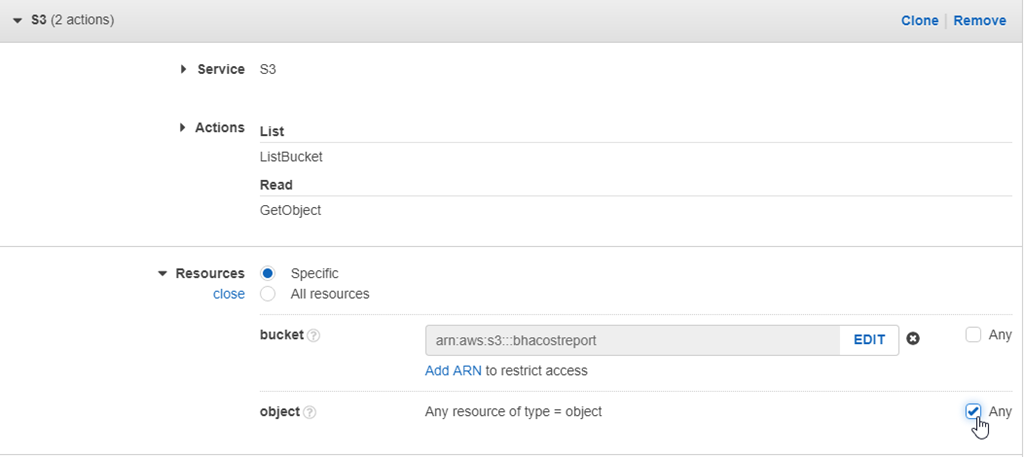Screen dimensions: 1024x457
Task: Click the Remove link
Action: click(979, 20)
